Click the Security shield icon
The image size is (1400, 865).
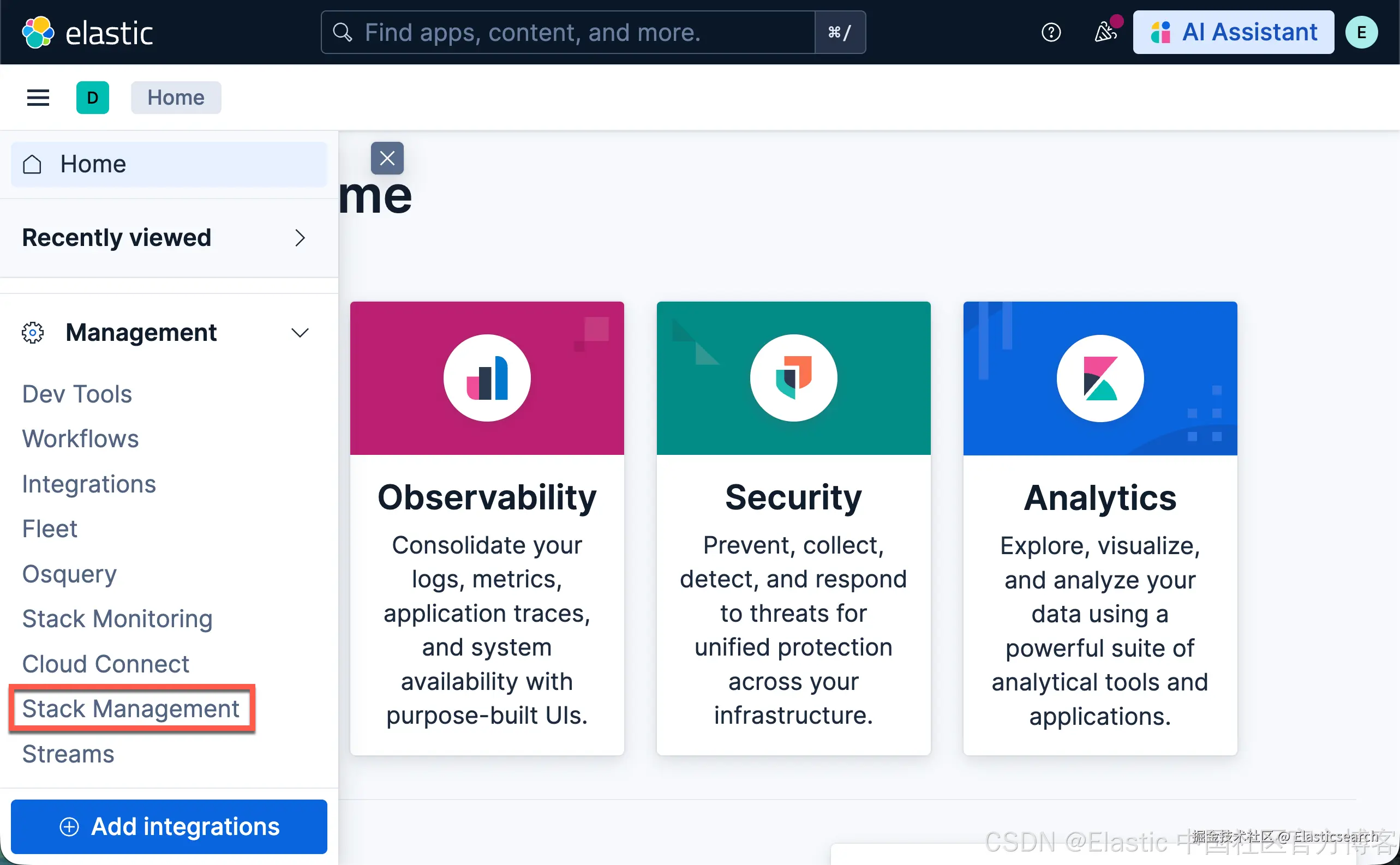pos(793,378)
